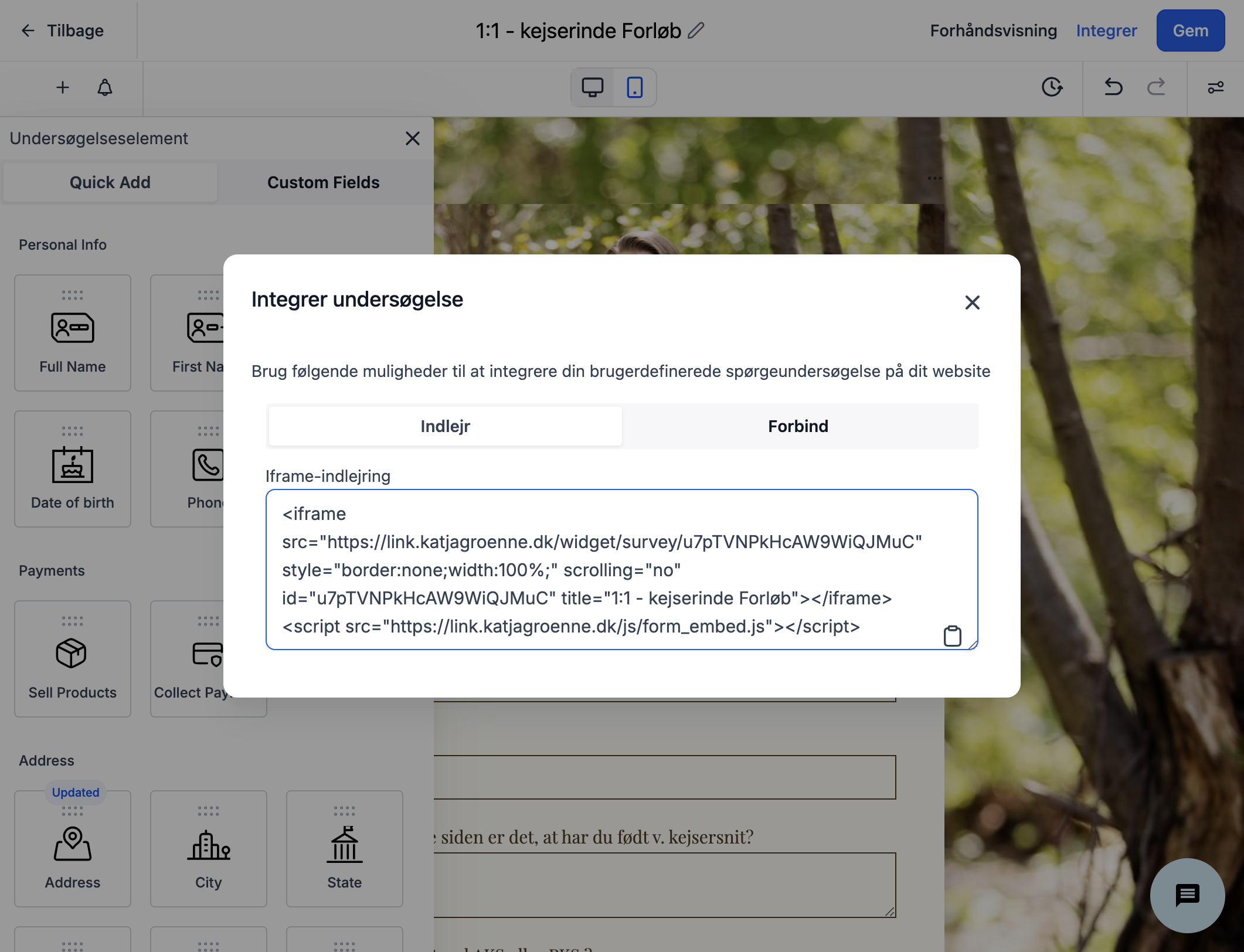Close the Undersøgelseselement panel
This screenshot has width=1244, height=952.
(x=413, y=138)
